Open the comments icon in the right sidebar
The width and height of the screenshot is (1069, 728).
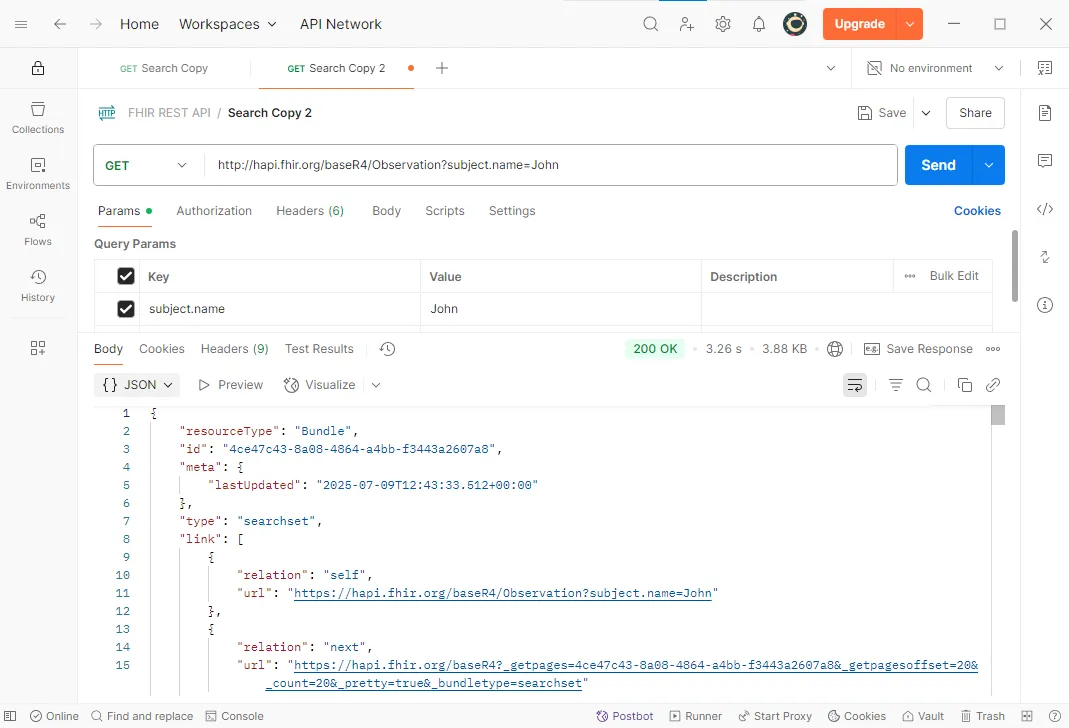[x=1044, y=161]
